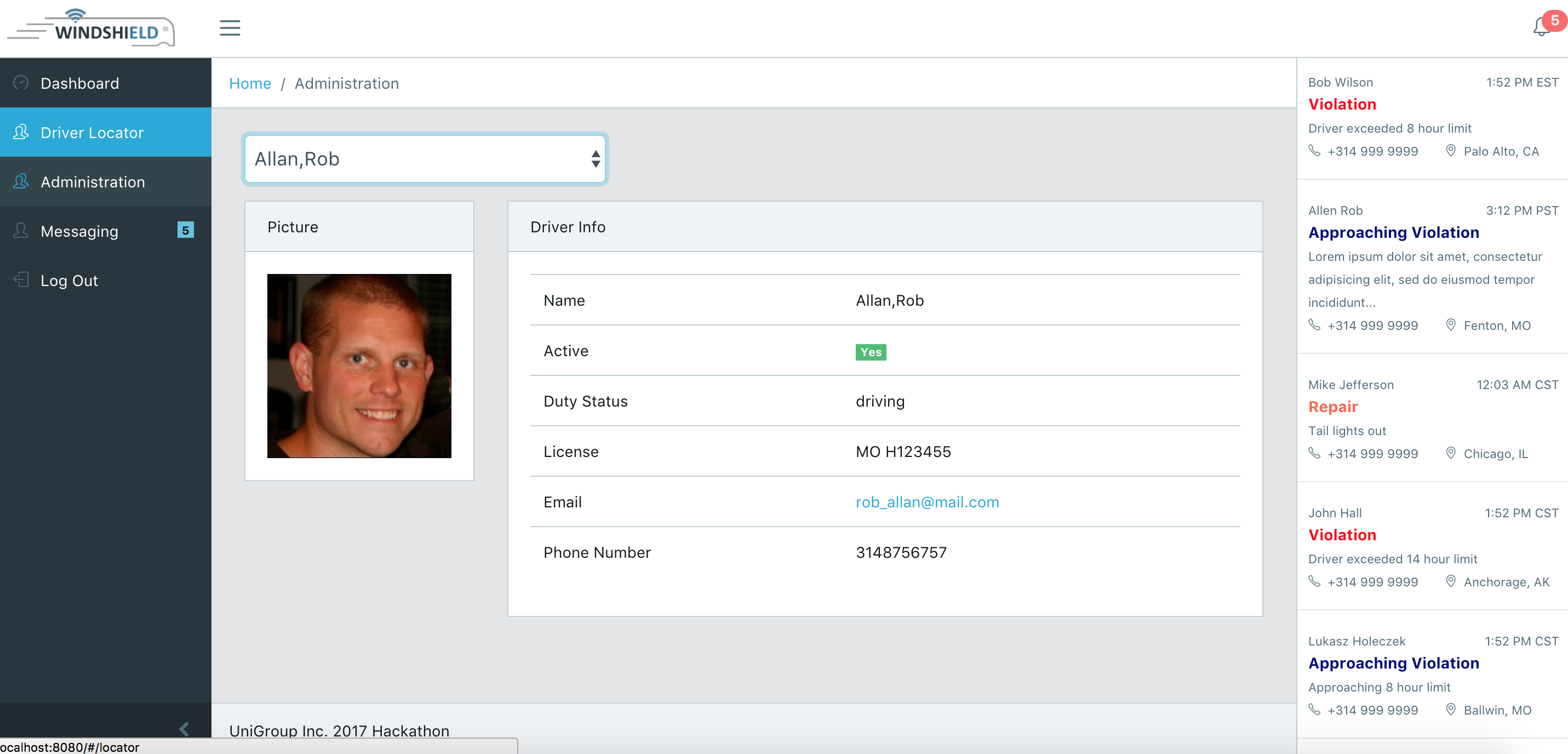This screenshot has width=1568, height=754.
Task: Click the dropdown stepper arrows
Action: pos(596,159)
